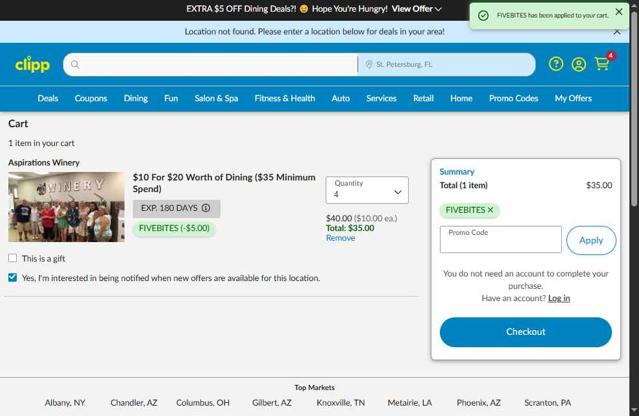This screenshot has width=639, height=416.
Task: Click the St. Petersburg, FL location field
Action: click(446, 64)
